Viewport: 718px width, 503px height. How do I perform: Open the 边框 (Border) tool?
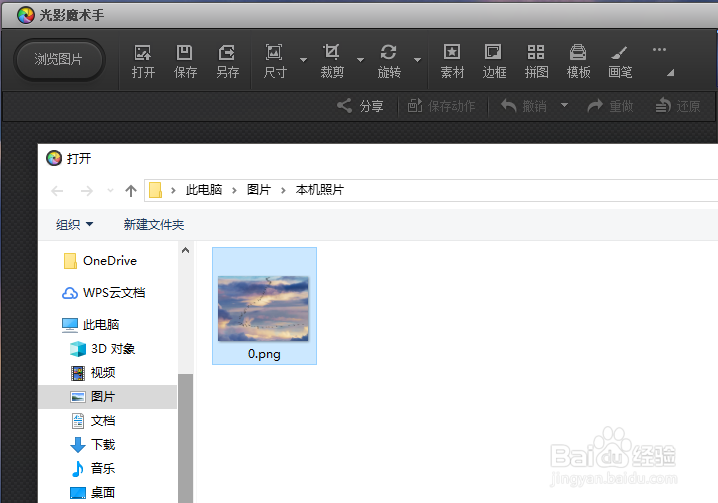pos(494,60)
